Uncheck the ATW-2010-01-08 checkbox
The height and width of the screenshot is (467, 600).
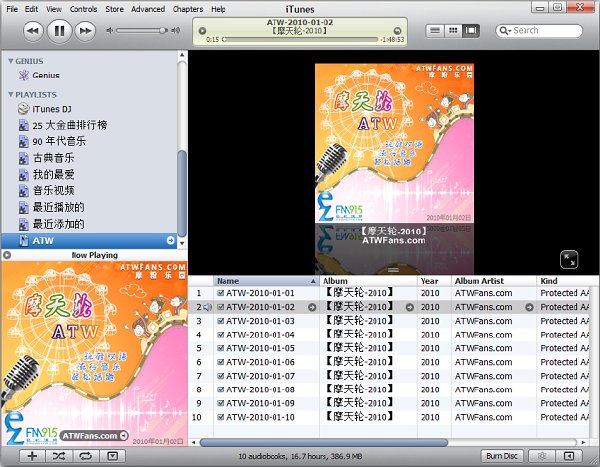coord(220,390)
